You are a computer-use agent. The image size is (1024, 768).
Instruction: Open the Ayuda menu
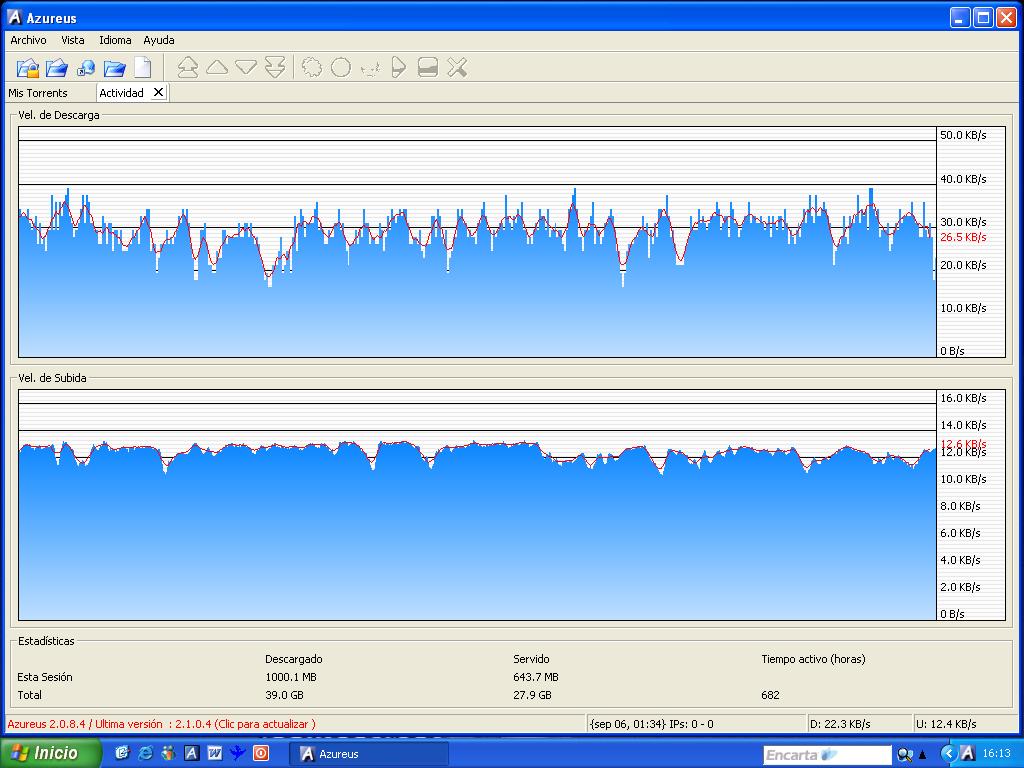coord(159,40)
